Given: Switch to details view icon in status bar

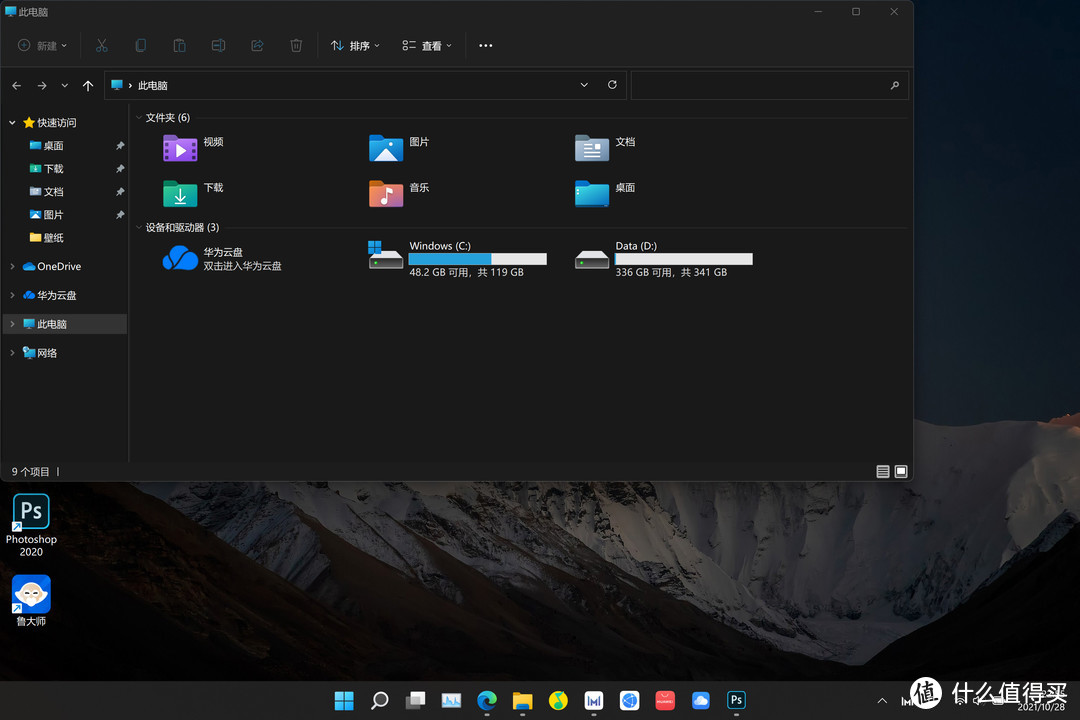Looking at the screenshot, I should pyautogui.click(x=883, y=471).
